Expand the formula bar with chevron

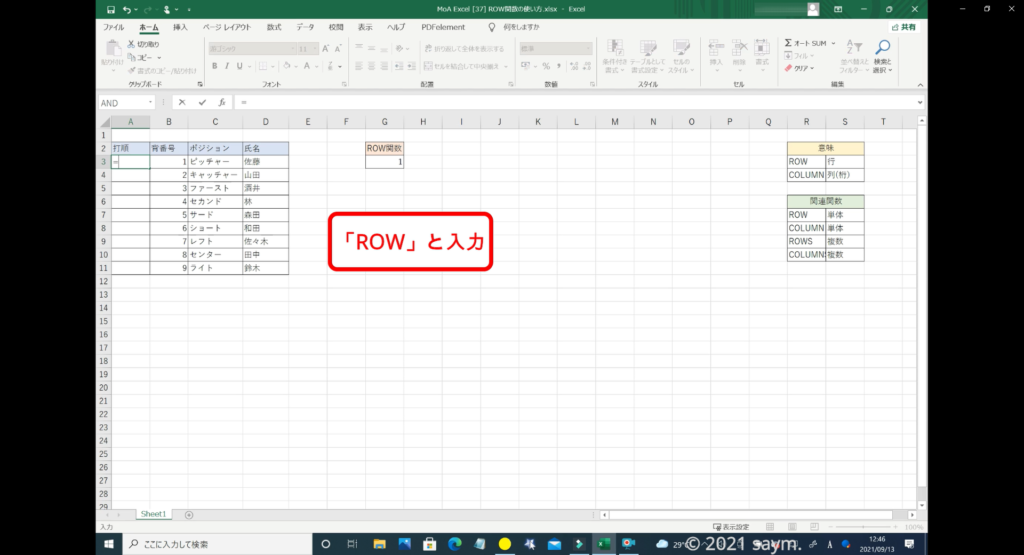(919, 102)
